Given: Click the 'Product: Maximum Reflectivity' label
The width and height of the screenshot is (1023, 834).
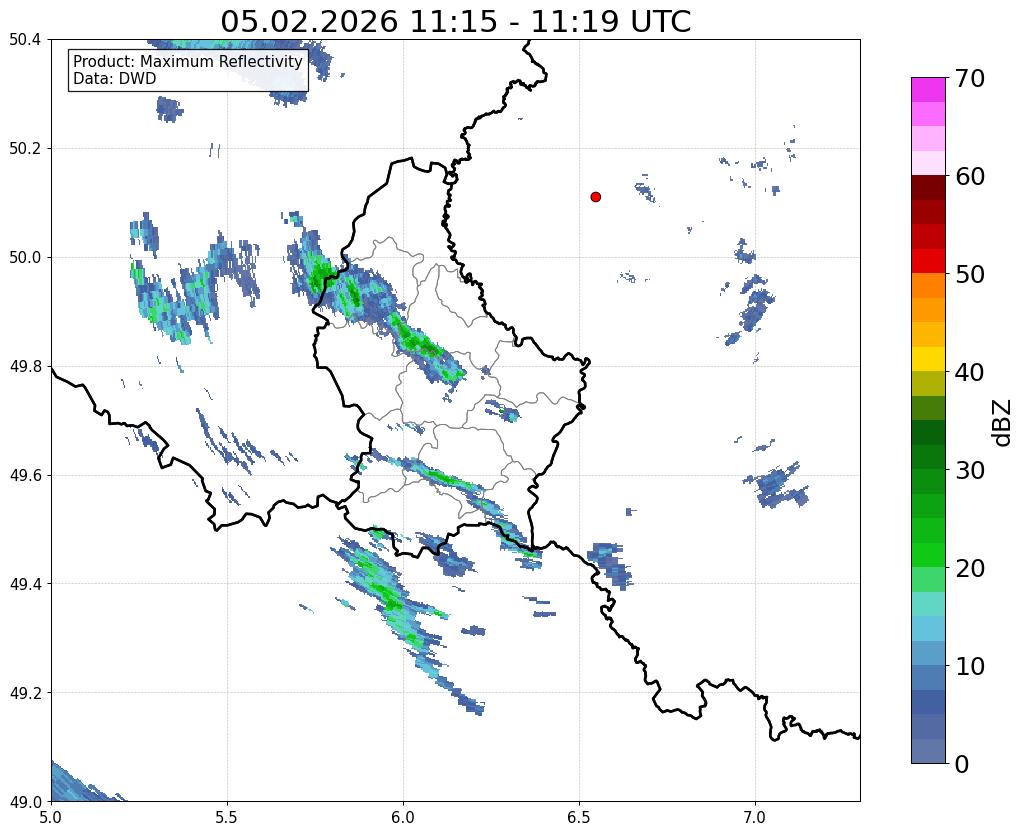Looking at the screenshot, I should (x=188, y=61).
